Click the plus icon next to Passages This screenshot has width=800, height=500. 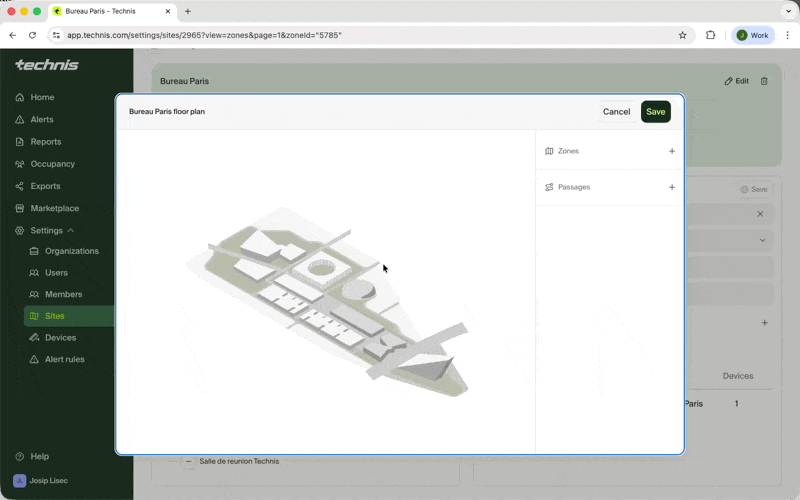pos(671,187)
